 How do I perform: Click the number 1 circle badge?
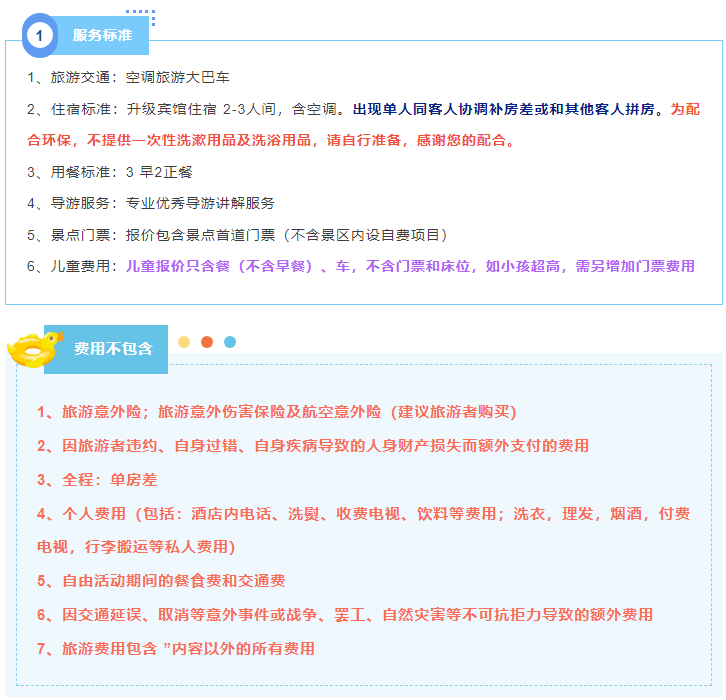click(x=39, y=36)
